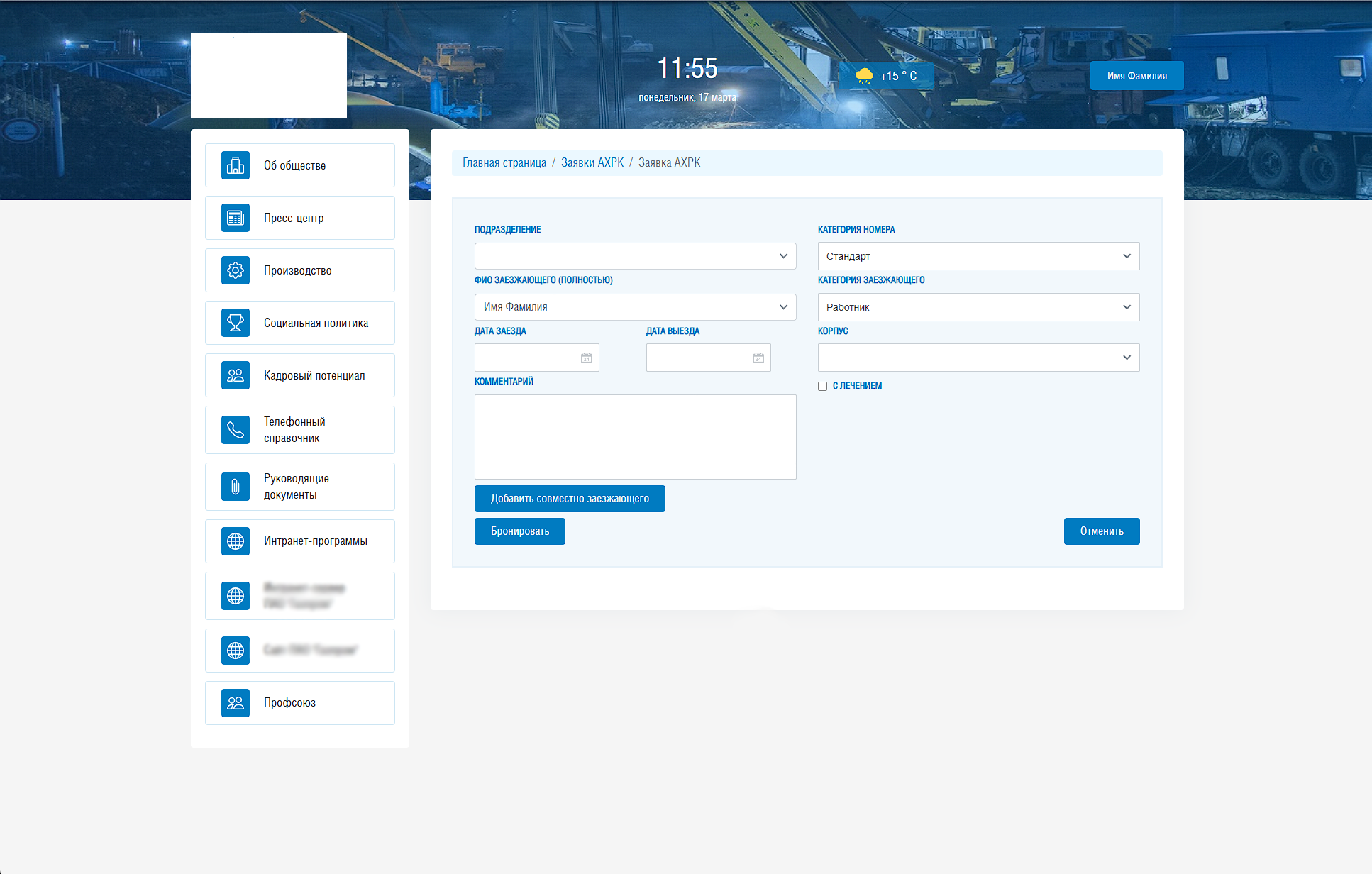Click the phone icon for Телефонный справочник
The image size is (1372, 874).
235,430
